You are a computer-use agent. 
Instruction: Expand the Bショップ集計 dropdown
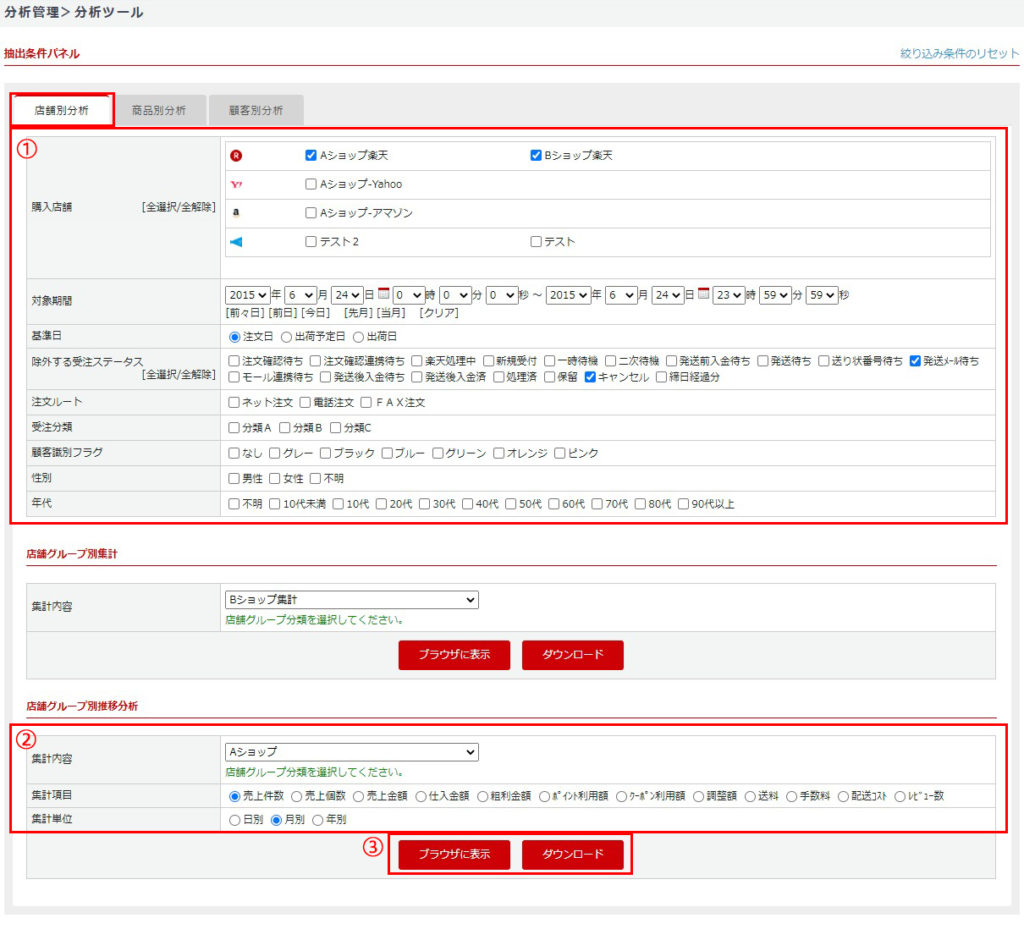click(352, 600)
